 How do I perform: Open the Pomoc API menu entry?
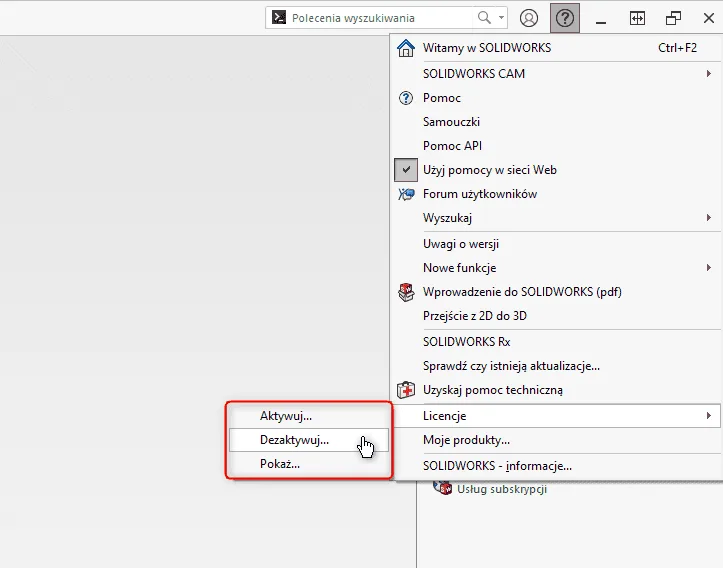coord(452,146)
